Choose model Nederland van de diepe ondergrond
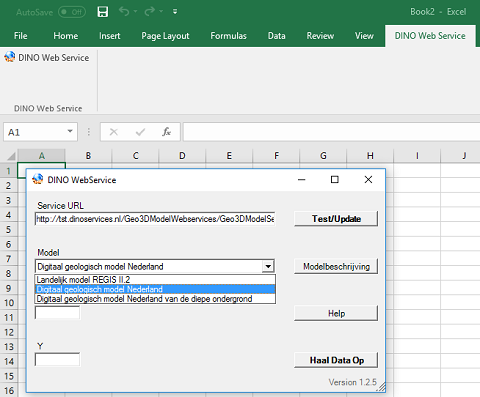 (155, 299)
